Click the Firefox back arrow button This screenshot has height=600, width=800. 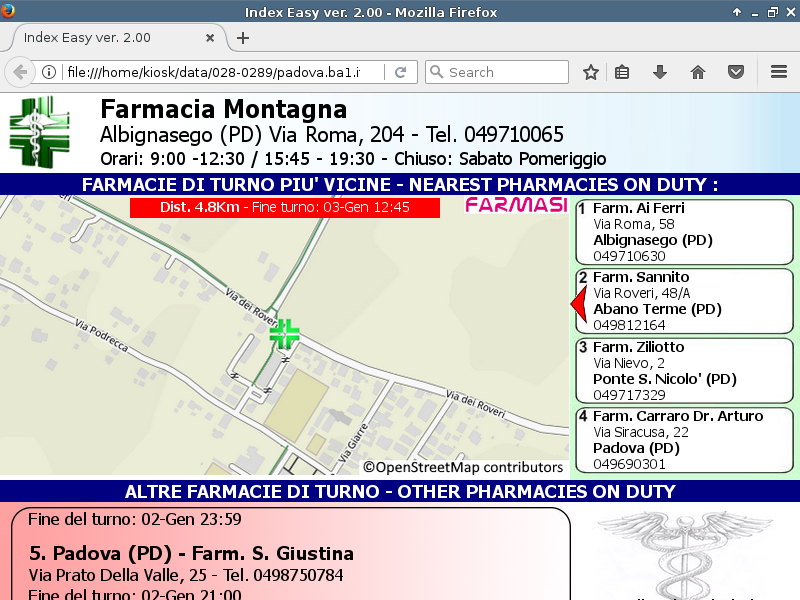20,72
